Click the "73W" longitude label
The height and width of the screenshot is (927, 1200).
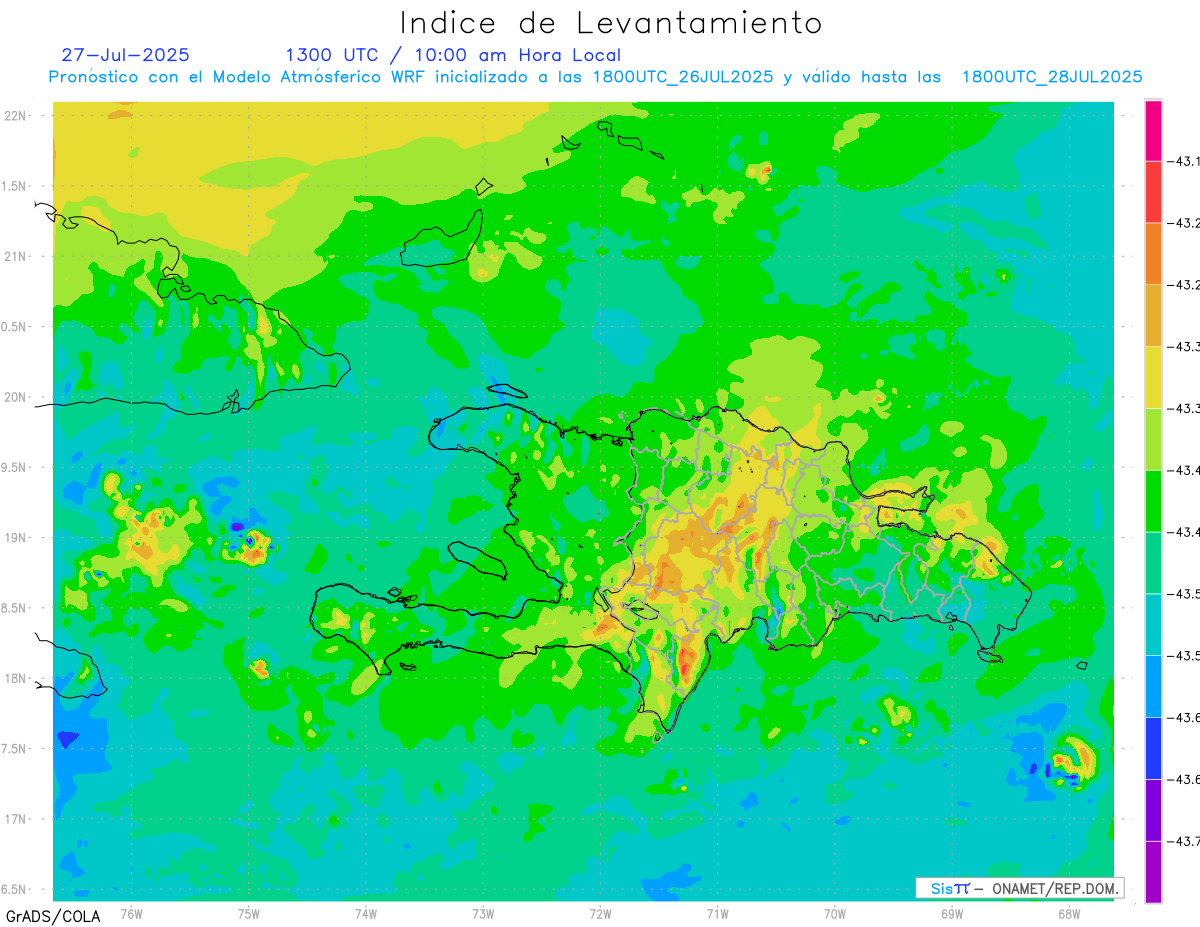483,913
